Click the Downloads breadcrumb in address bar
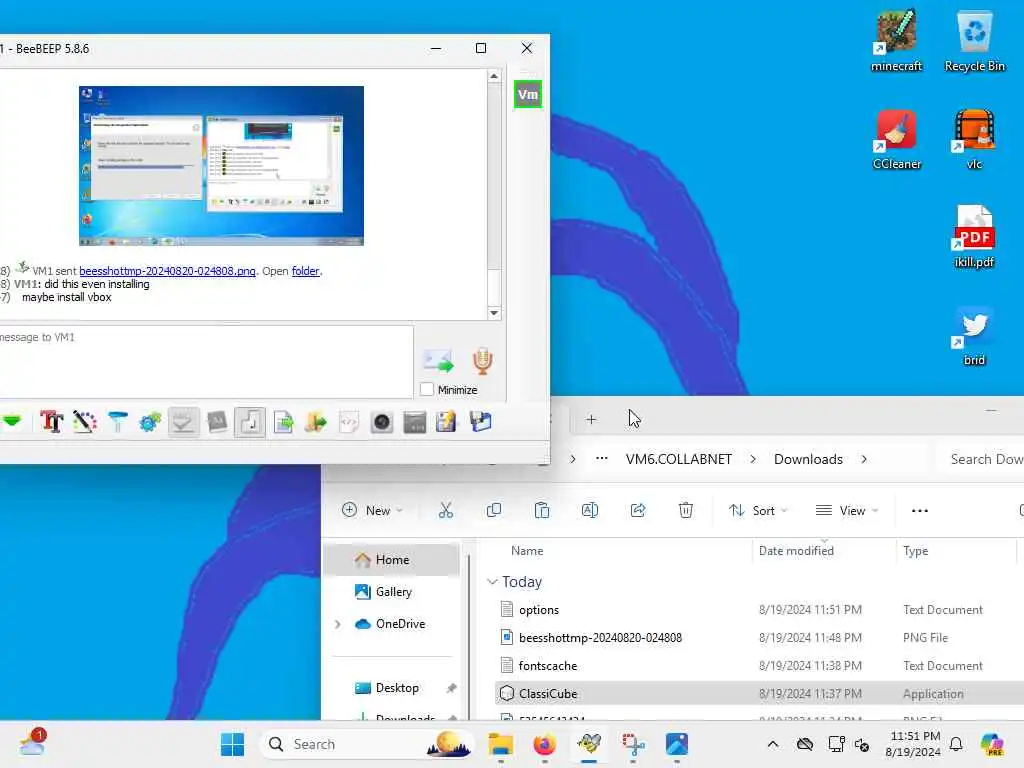Image resolution: width=1024 pixels, height=768 pixels. pos(808,459)
